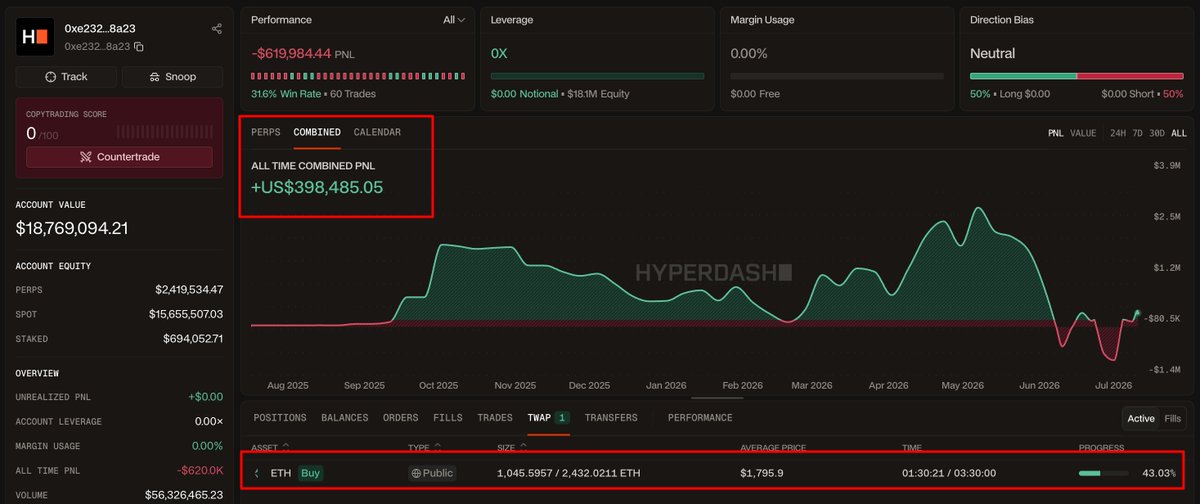The image size is (1200, 504).
Task: Click the chart's latest data point marker
Action: point(1137,313)
